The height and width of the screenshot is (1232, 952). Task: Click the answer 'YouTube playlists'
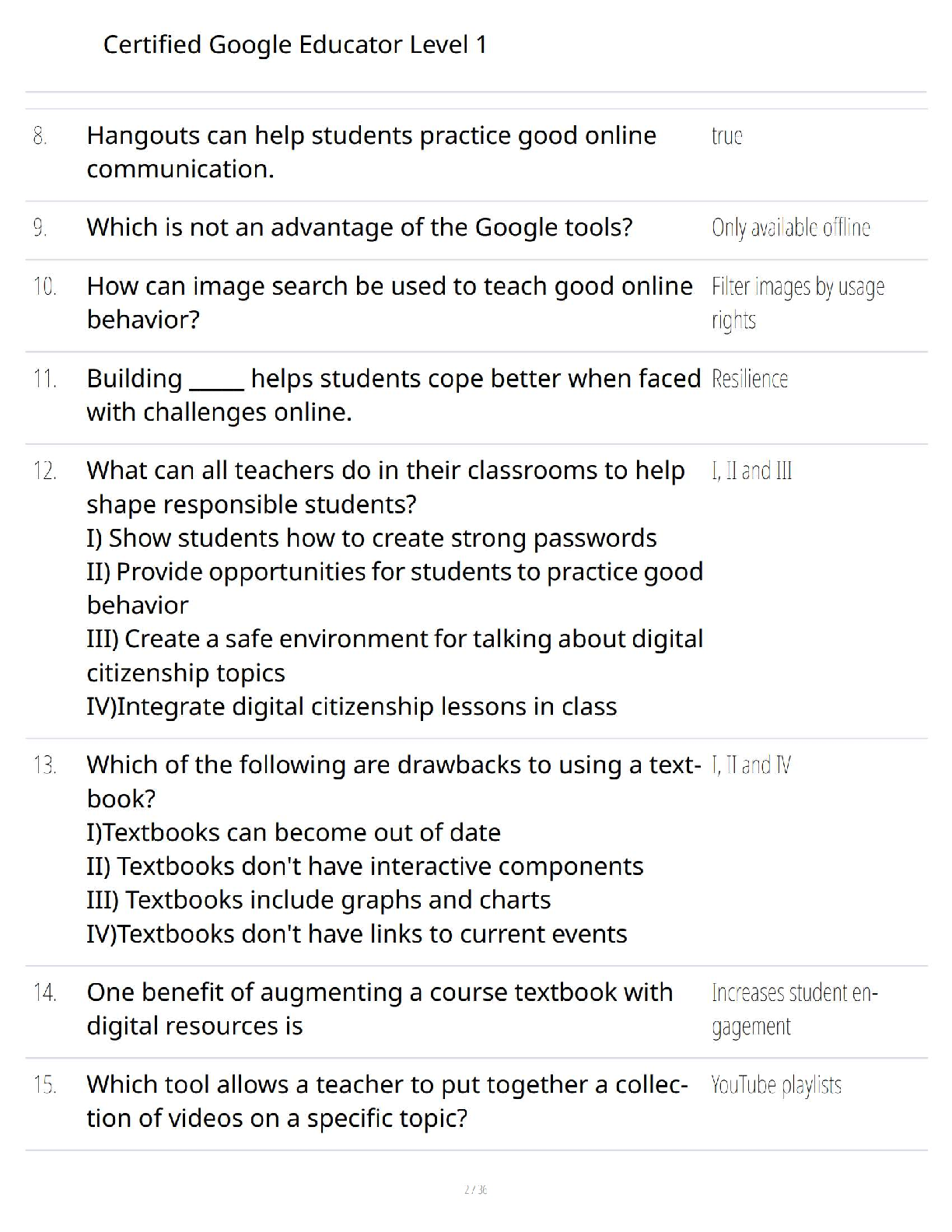click(776, 1085)
